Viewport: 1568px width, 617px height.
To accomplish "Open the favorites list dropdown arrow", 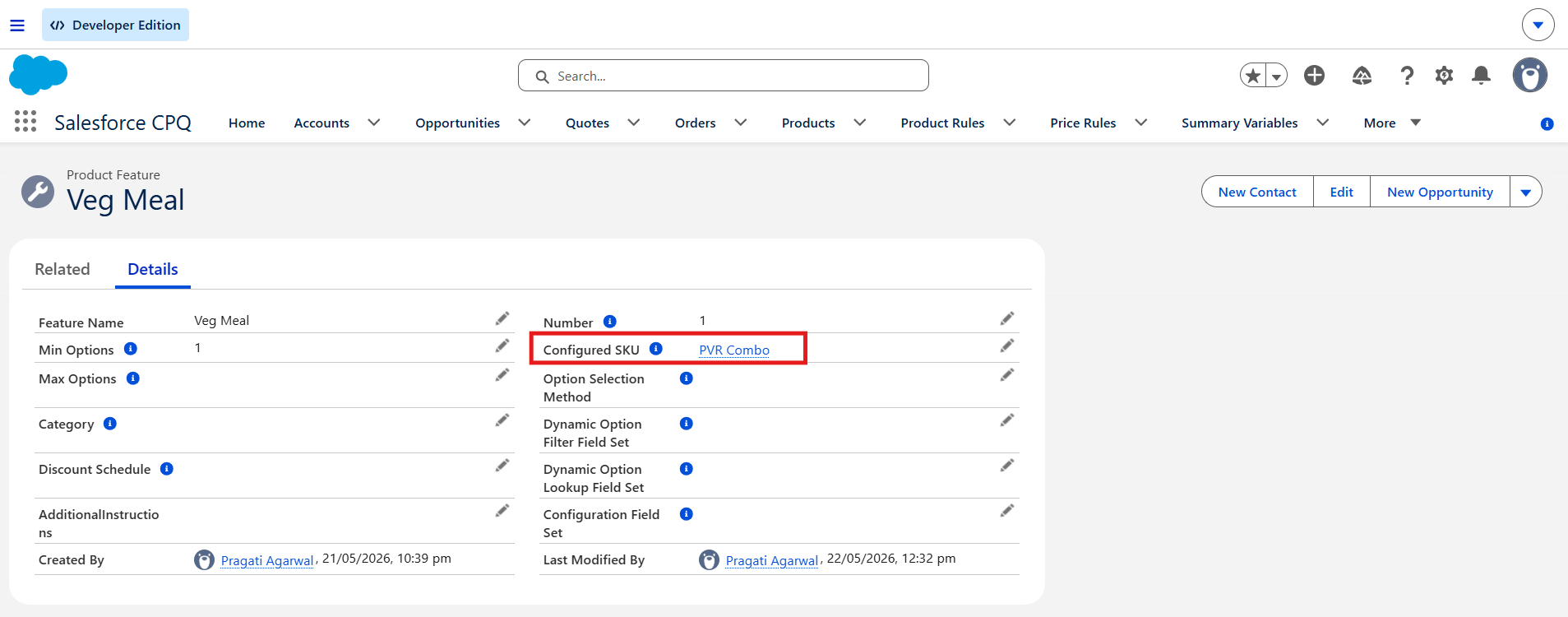I will [1276, 76].
